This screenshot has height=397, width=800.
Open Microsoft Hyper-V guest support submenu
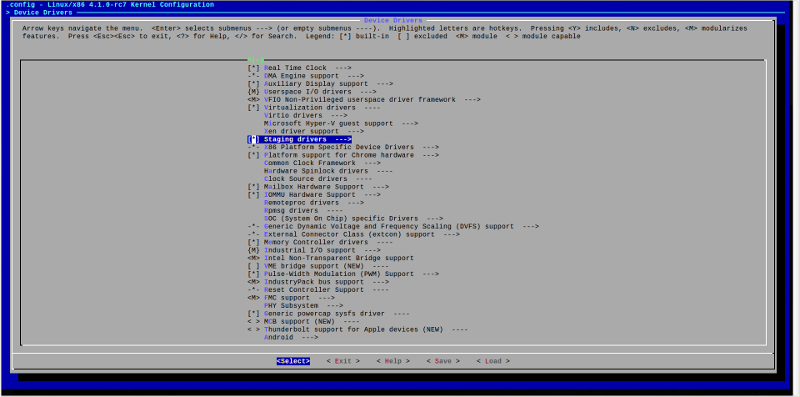coord(341,123)
